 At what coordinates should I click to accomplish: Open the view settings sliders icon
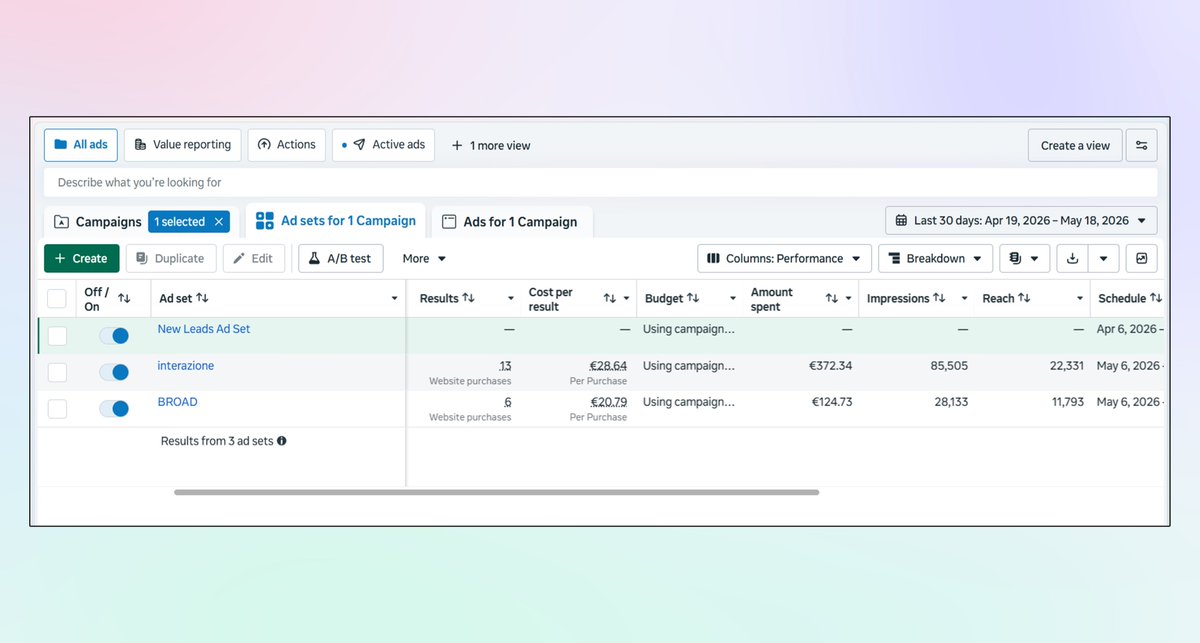[1141, 145]
